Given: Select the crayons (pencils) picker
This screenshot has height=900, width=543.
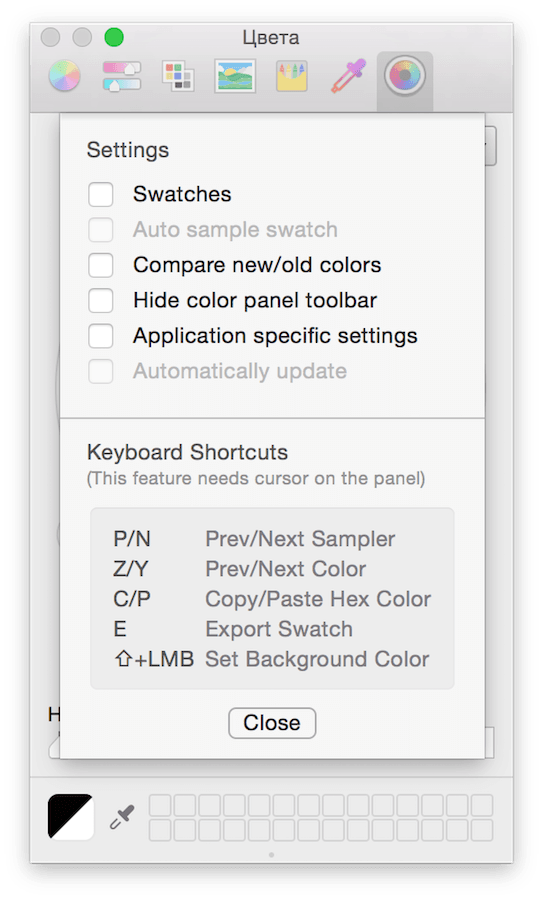Looking at the screenshot, I should coord(292,76).
